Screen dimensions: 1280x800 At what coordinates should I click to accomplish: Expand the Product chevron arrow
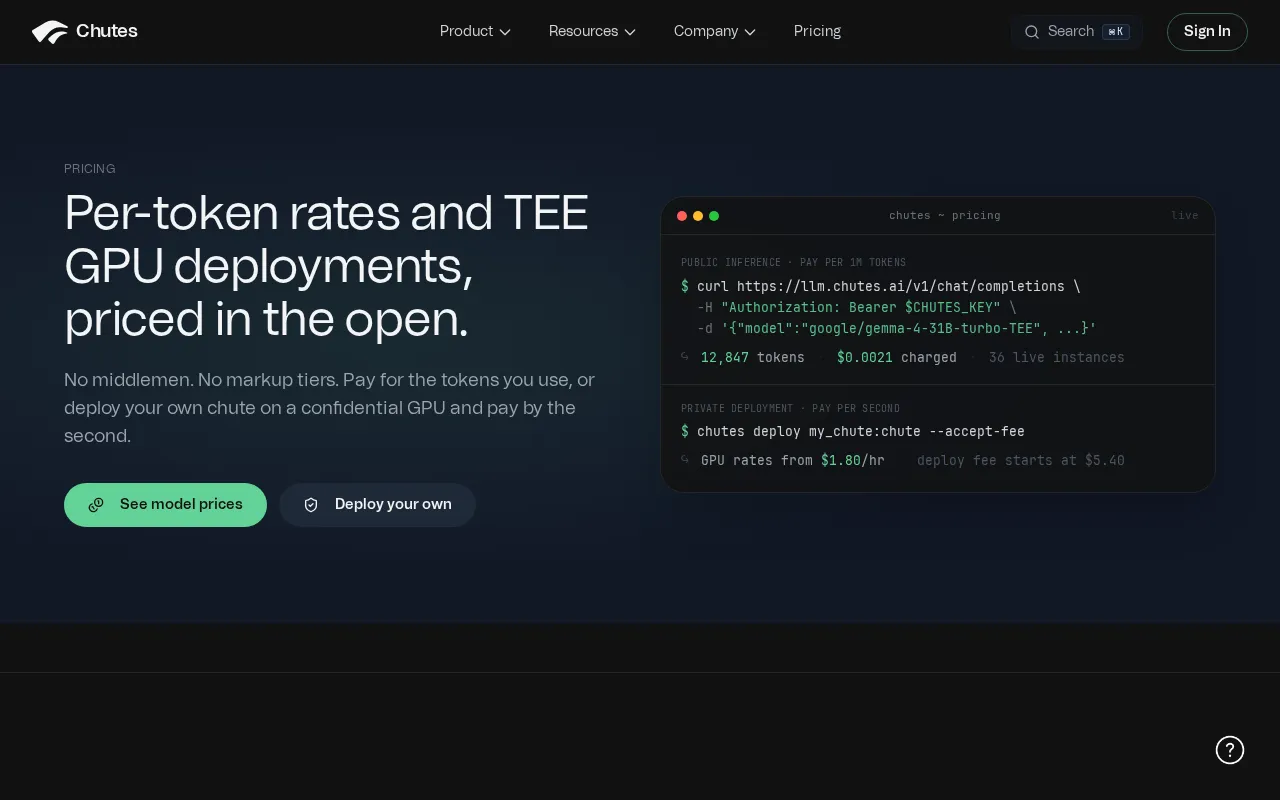[x=505, y=32]
